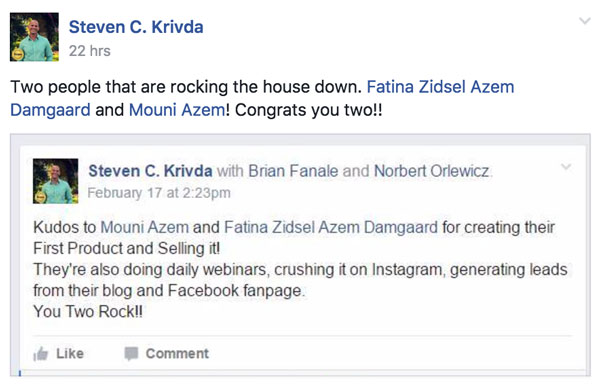The height and width of the screenshot is (387, 600).
Task: Open the Fatina Zidsel Azem tag in the top post
Action: (440, 87)
